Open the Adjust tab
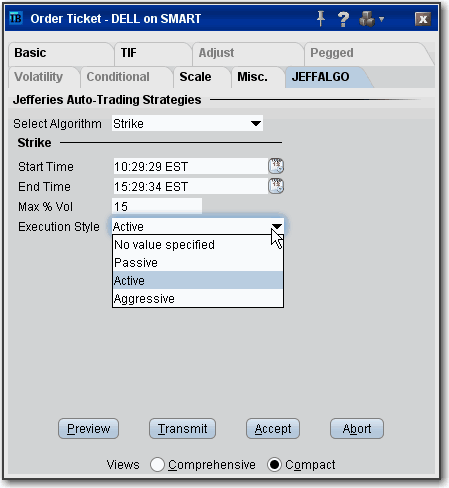 point(247,53)
